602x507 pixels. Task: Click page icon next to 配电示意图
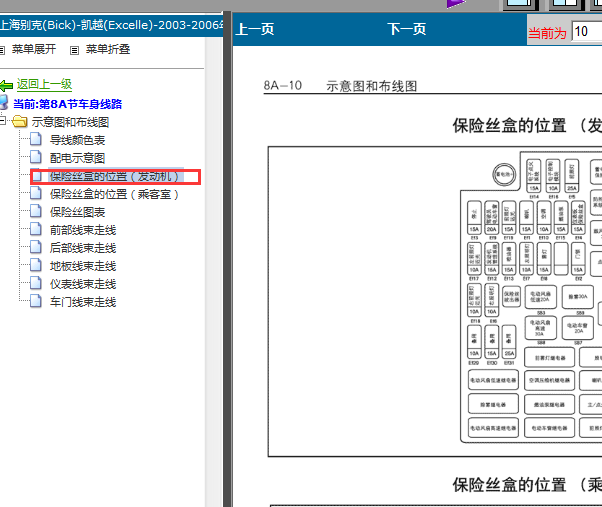36,157
